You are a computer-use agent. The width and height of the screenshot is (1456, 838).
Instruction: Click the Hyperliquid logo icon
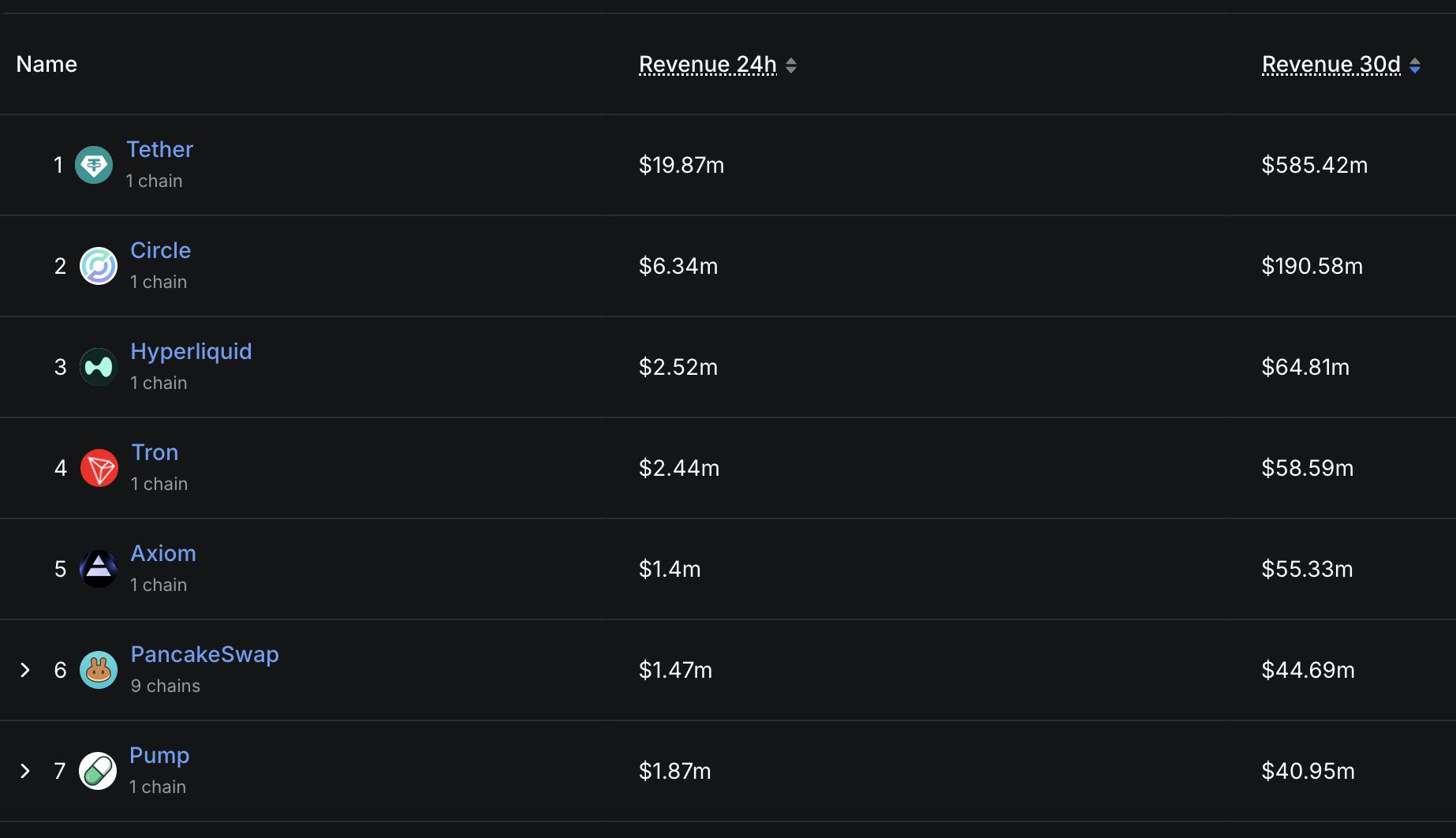pyautogui.click(x=98, y=366)
